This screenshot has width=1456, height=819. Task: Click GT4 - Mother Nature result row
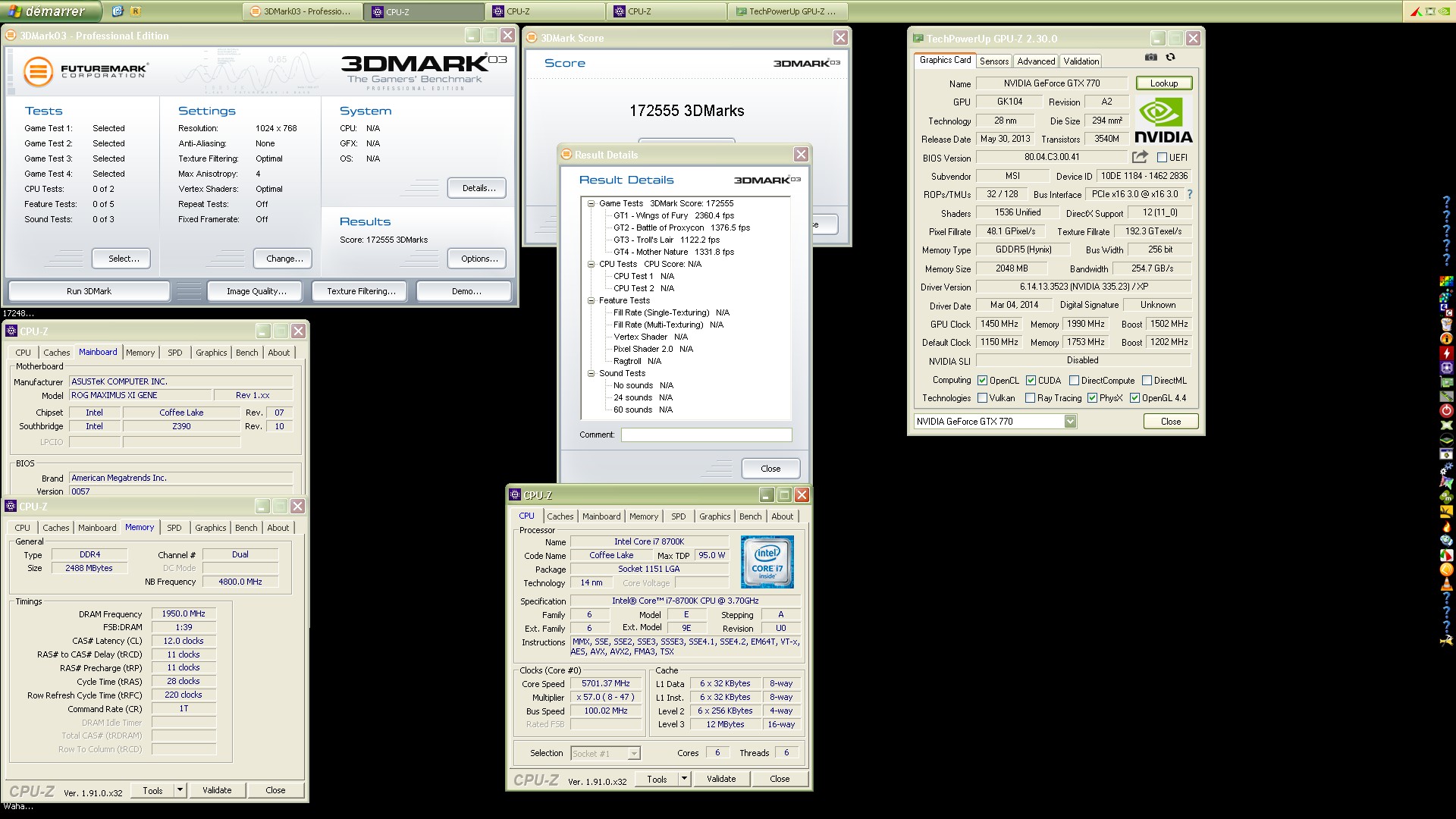click(673, 252)
